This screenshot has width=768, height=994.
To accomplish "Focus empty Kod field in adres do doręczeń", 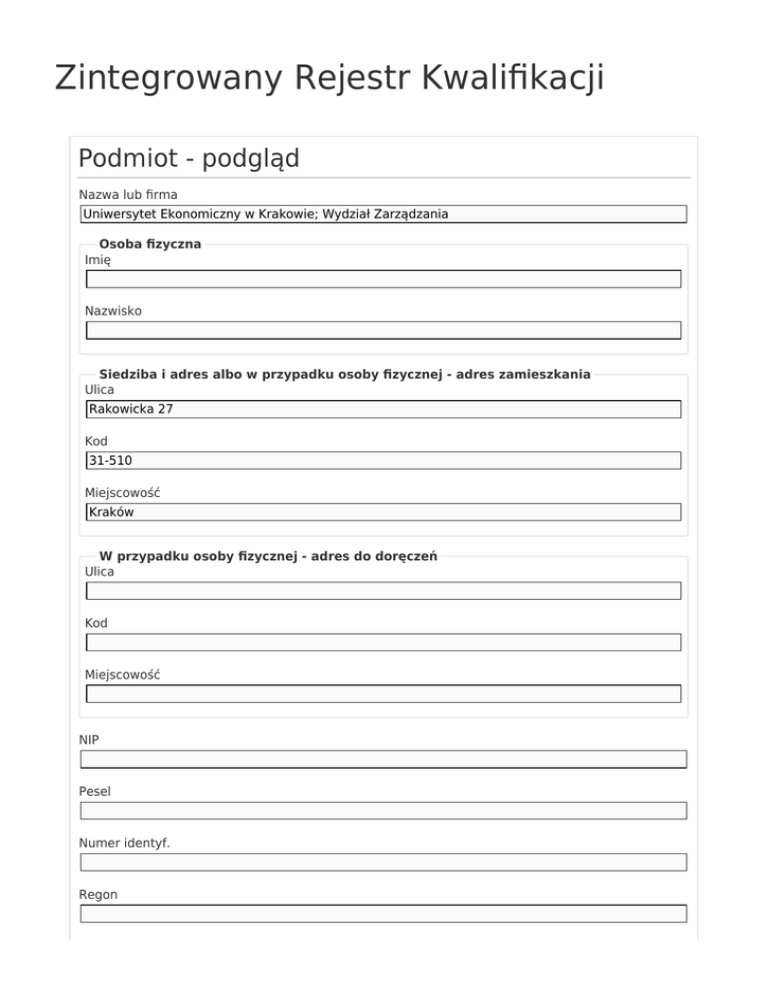I will point(383,642).
